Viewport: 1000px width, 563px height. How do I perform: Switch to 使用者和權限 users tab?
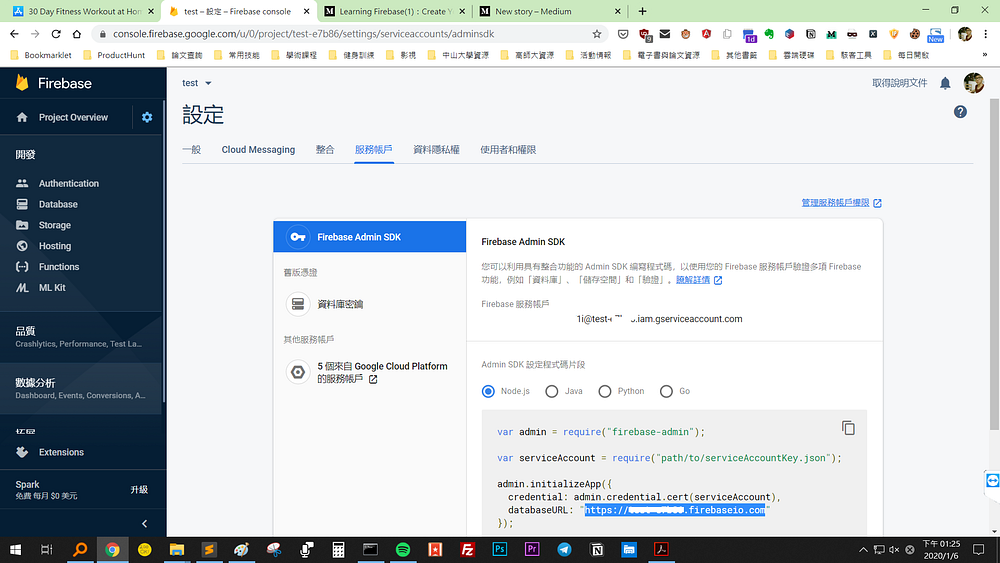tap(508, 150)
